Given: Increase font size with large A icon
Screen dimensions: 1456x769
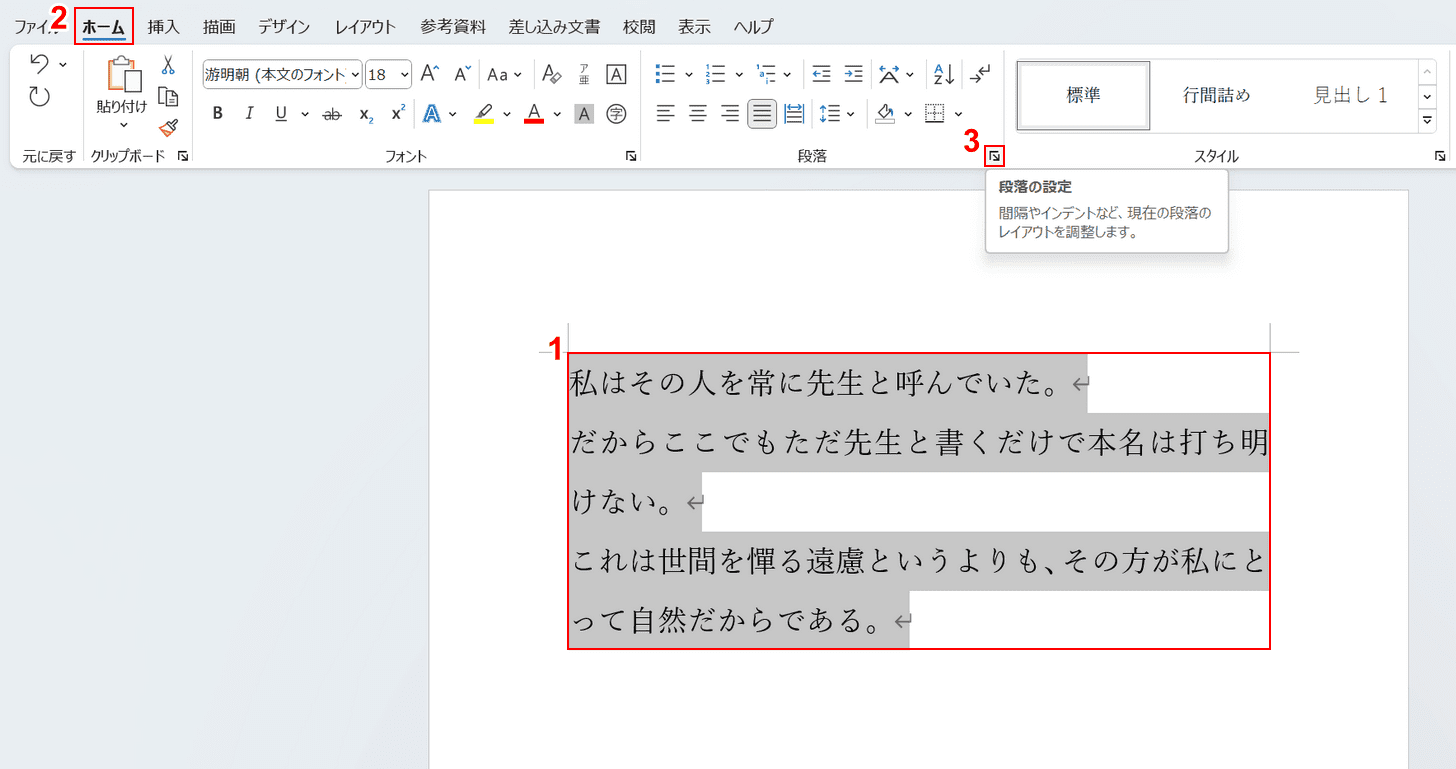Looking at the screenshot, I should click(429, 74).
